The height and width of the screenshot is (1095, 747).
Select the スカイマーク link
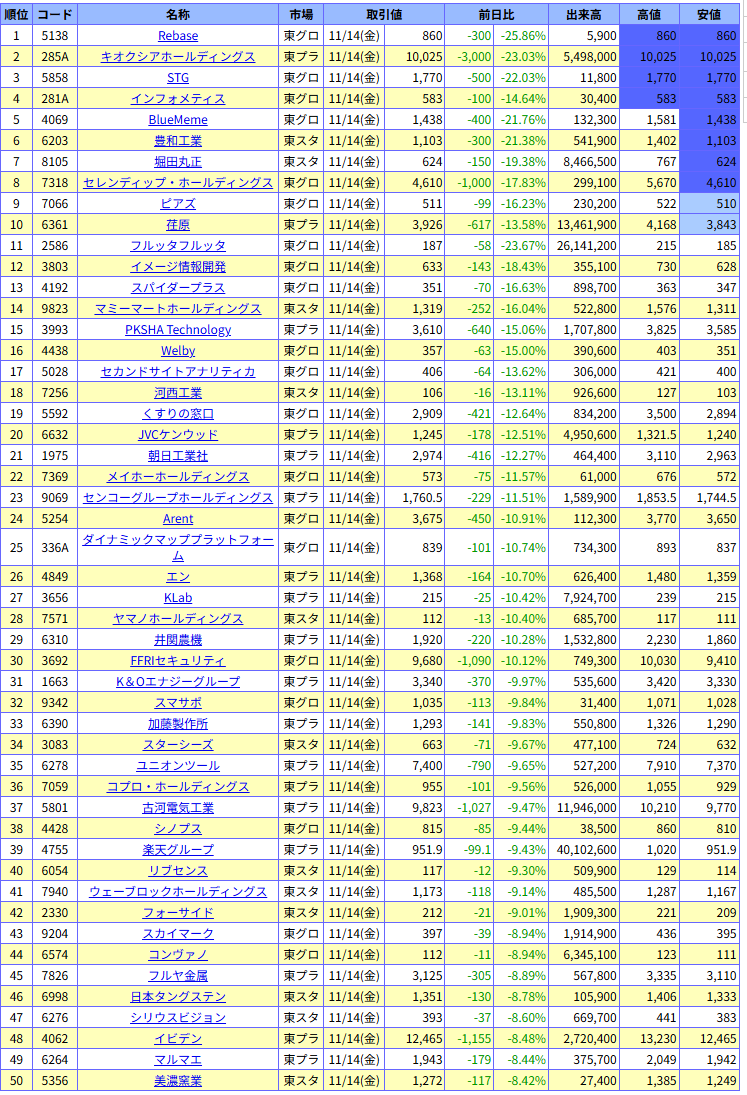point(178,934)
